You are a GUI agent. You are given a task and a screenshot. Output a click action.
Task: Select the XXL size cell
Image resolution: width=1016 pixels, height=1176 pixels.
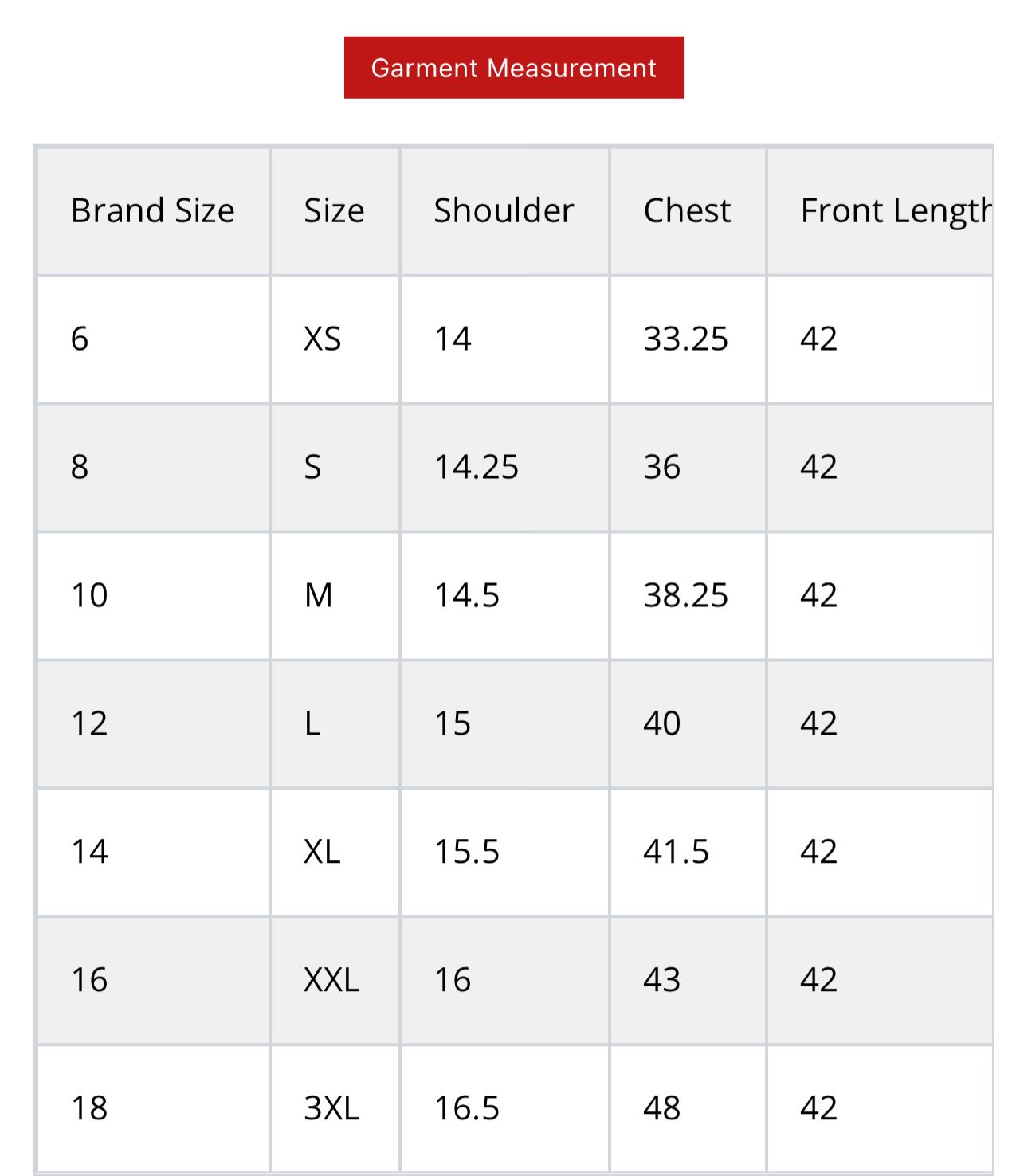point(331,981)
